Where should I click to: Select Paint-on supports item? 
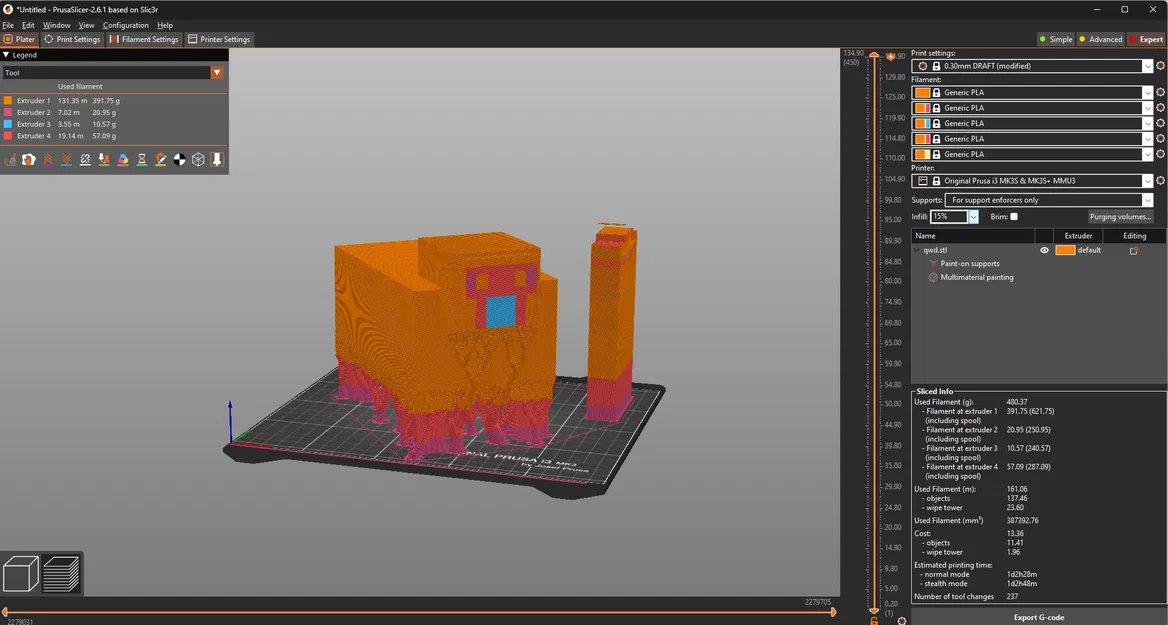(969, 264)
